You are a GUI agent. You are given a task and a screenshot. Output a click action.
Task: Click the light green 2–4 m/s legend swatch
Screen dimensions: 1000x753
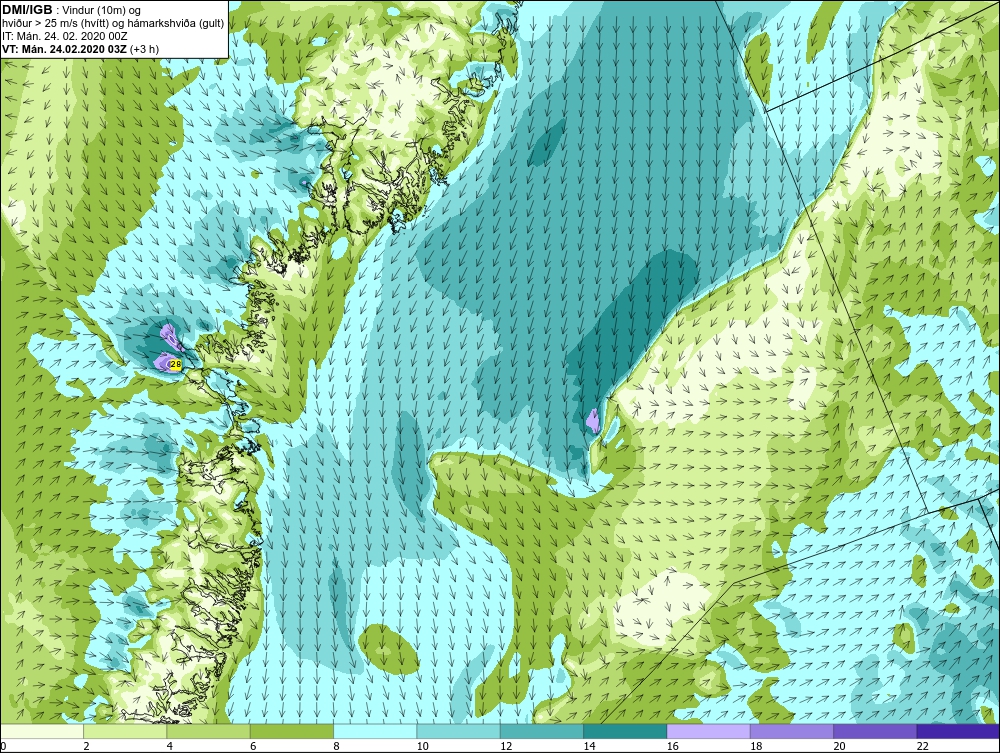pos(125,731)
